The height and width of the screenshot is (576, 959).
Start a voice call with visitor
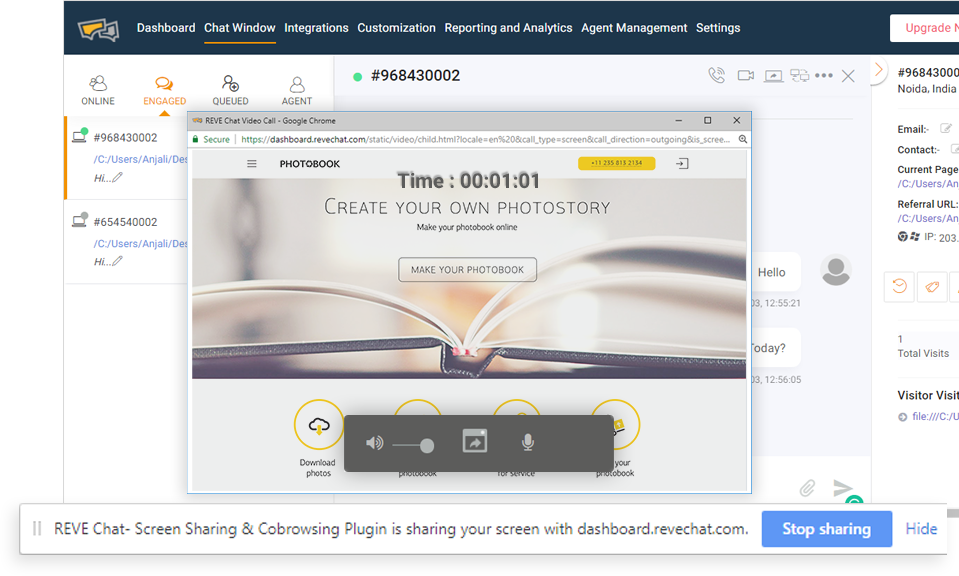pyautogui.click(x=717, y=75)
